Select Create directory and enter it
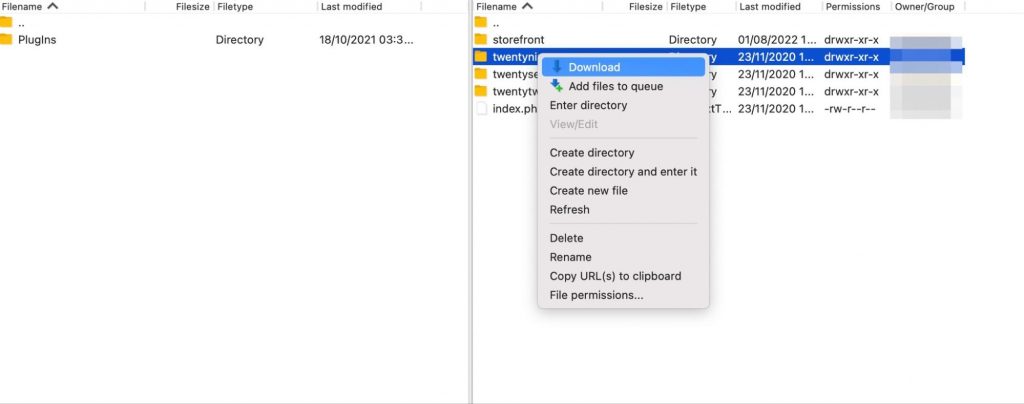Image resolution: width=1024 pixels, height=404 pixels. pyautogui.click(x=623, y=171)
